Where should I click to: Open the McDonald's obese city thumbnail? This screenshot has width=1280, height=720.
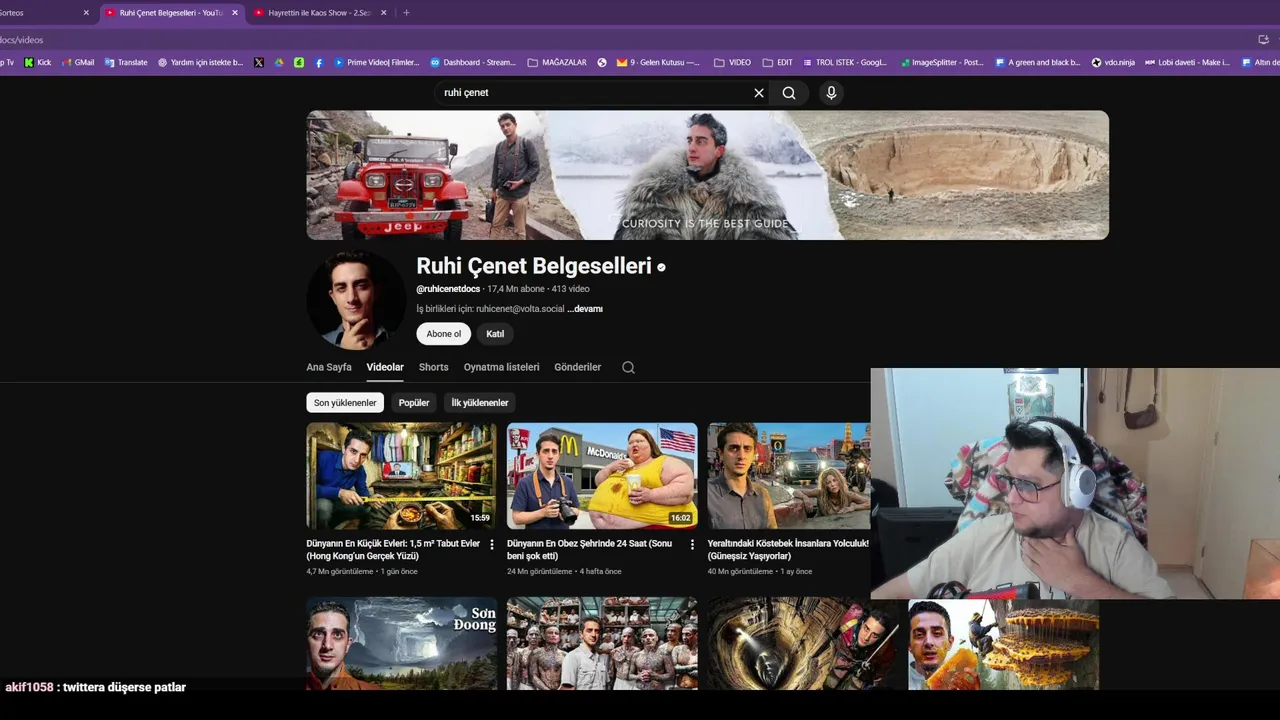[602, 476]
